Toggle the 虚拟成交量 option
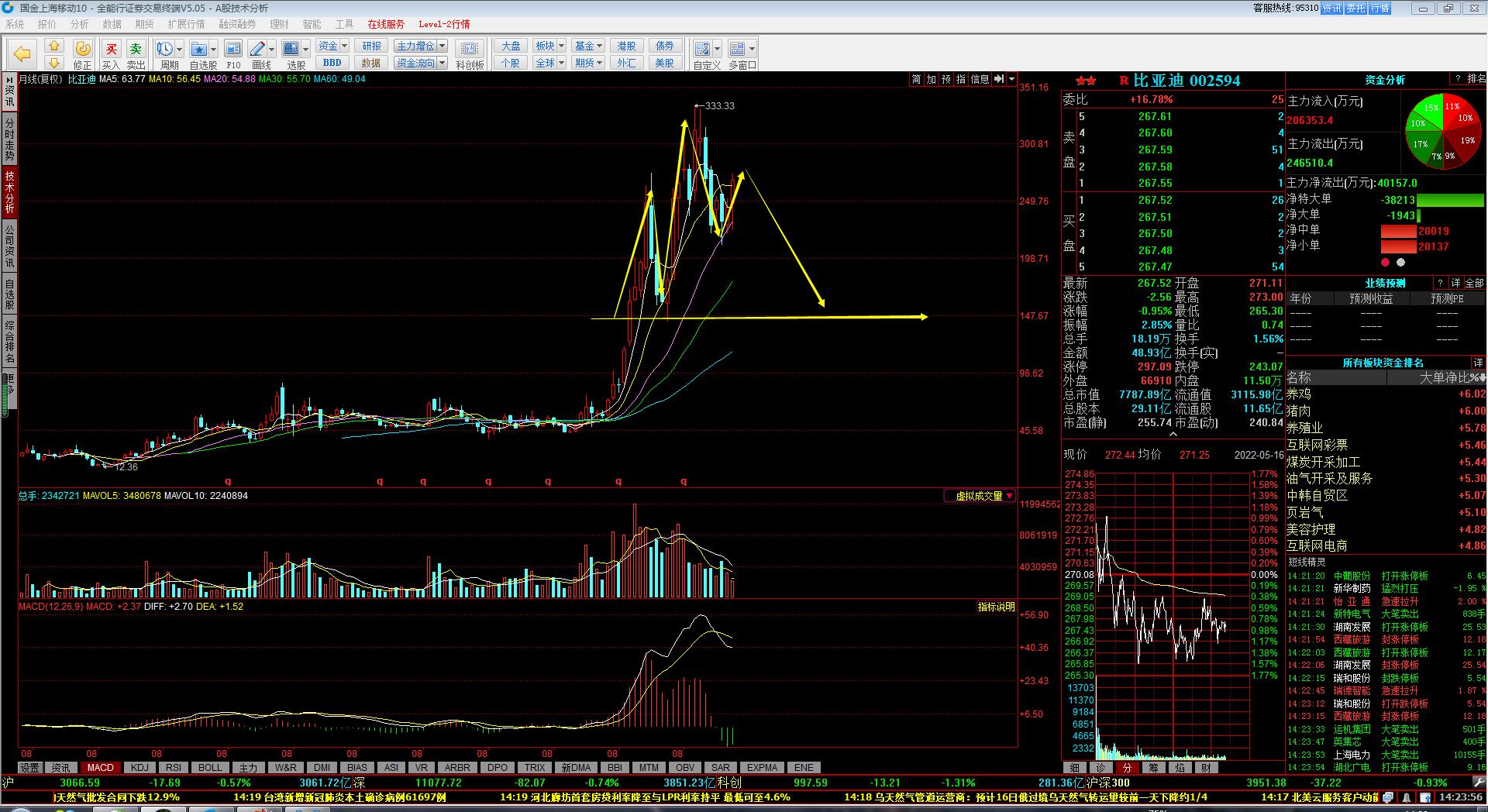The image size is (1488, 812). (980, 496)
